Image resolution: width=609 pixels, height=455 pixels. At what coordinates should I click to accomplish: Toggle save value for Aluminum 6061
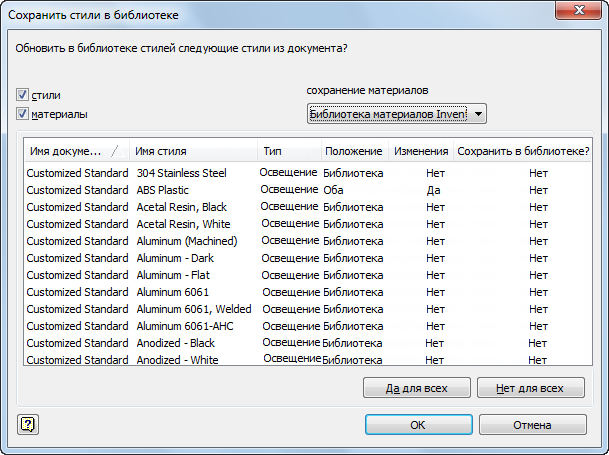(538, 292)
